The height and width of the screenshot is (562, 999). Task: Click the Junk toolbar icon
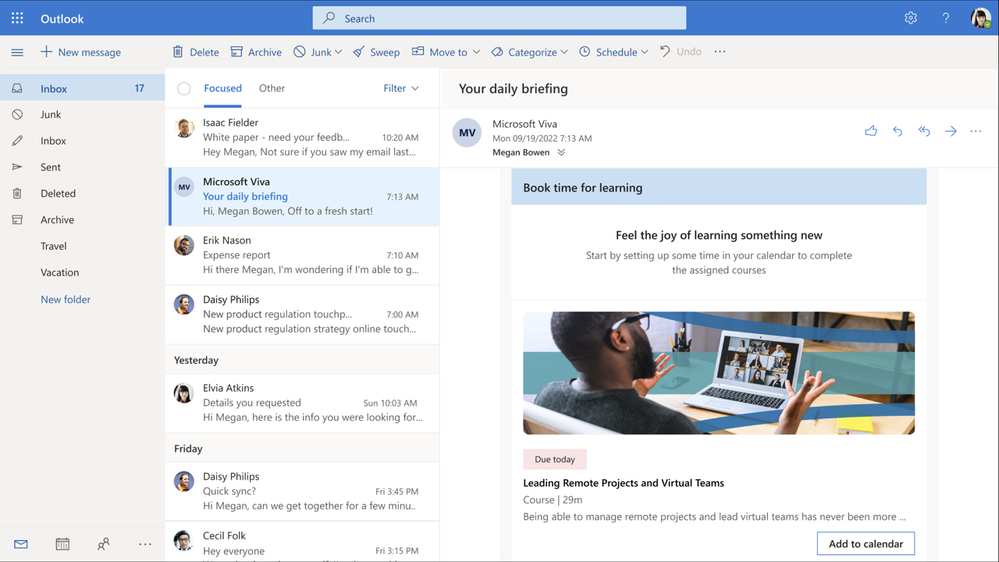[299, 52]
